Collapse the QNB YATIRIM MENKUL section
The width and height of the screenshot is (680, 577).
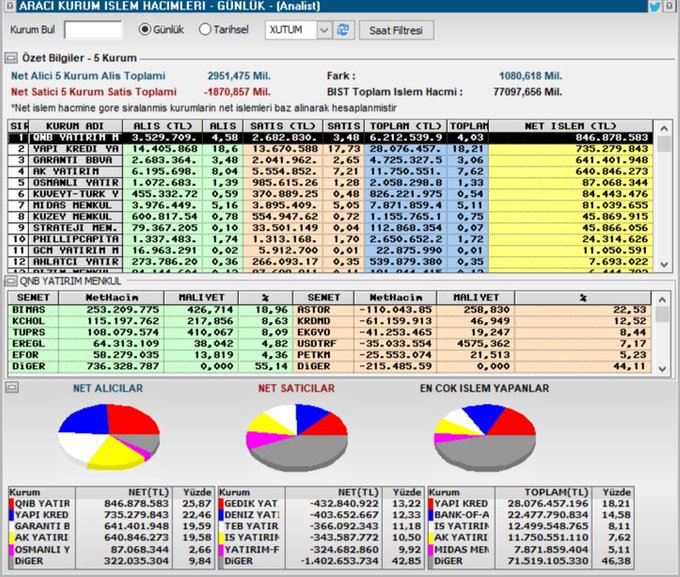point(11,281)
